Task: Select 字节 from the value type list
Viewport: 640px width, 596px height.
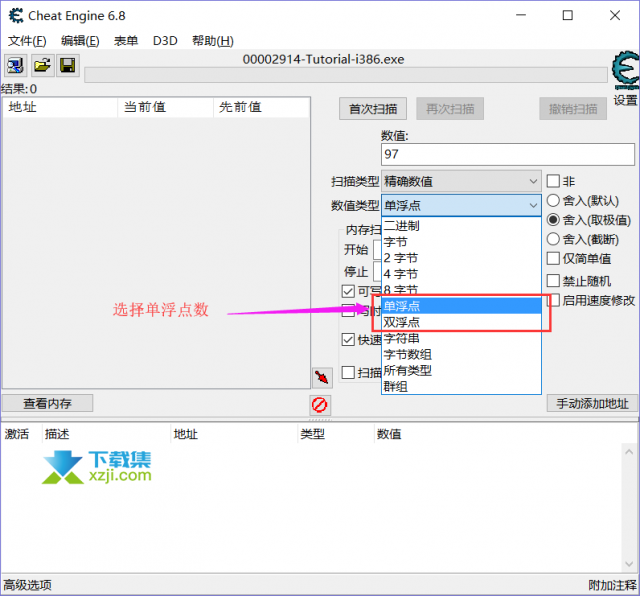Action: [x=461, y=242]
